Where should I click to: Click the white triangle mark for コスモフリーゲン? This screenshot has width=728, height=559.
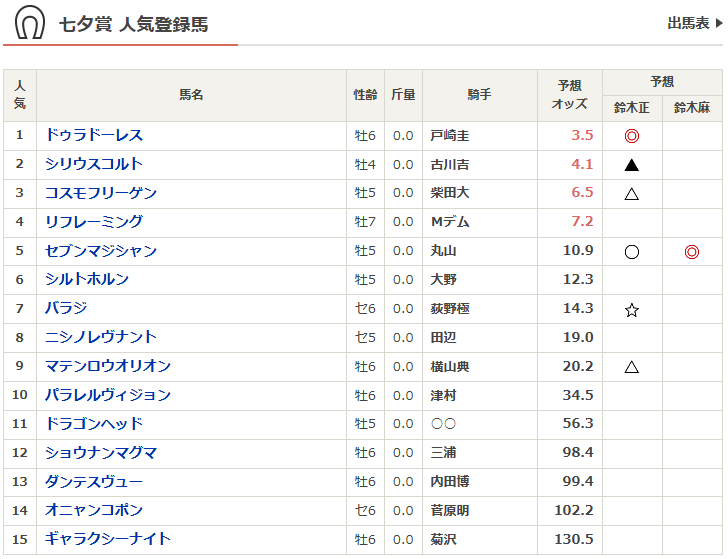coord(631,194)
